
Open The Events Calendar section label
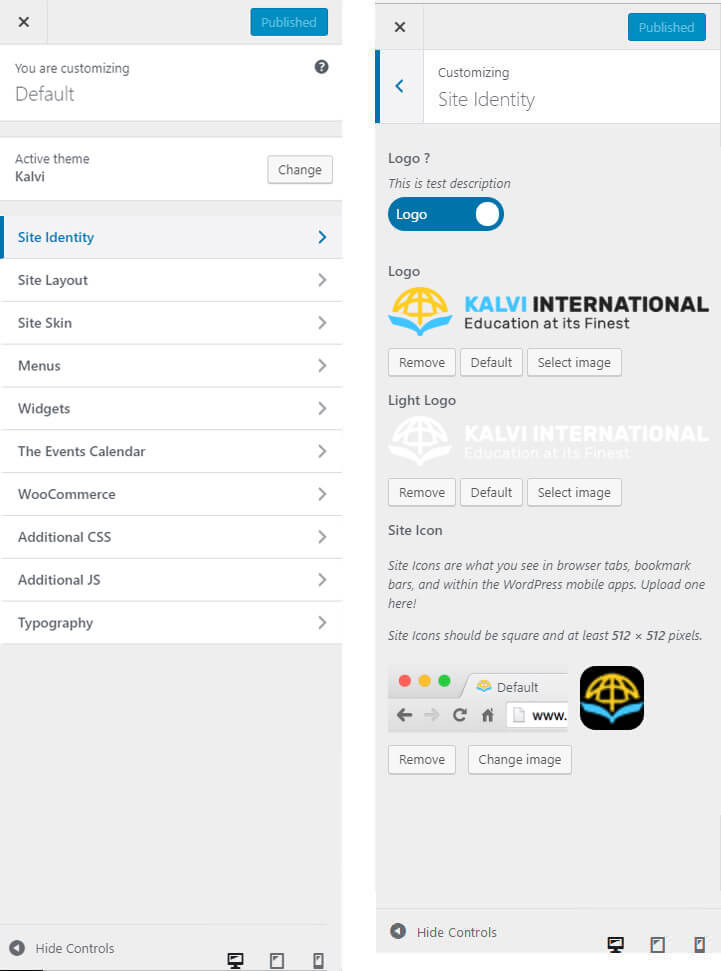tap(82, 451)
